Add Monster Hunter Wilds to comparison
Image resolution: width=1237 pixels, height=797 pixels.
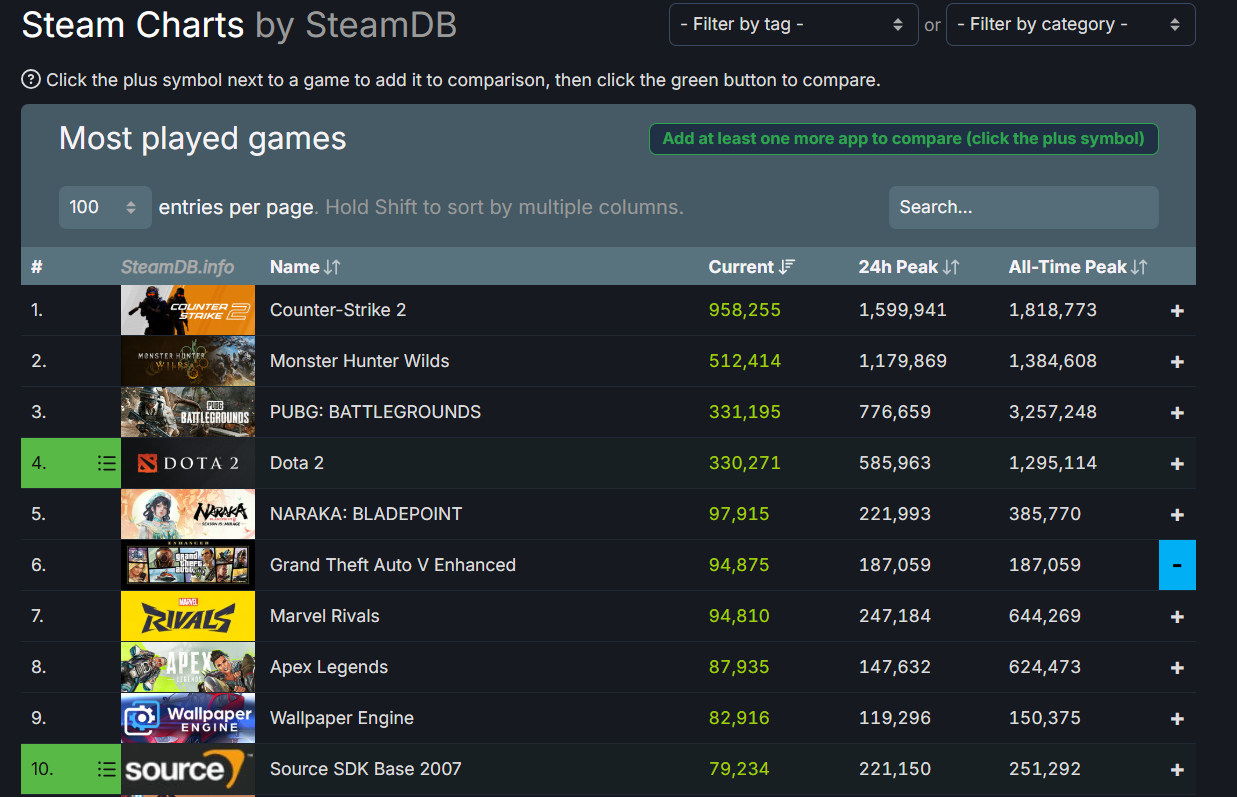1177,362
